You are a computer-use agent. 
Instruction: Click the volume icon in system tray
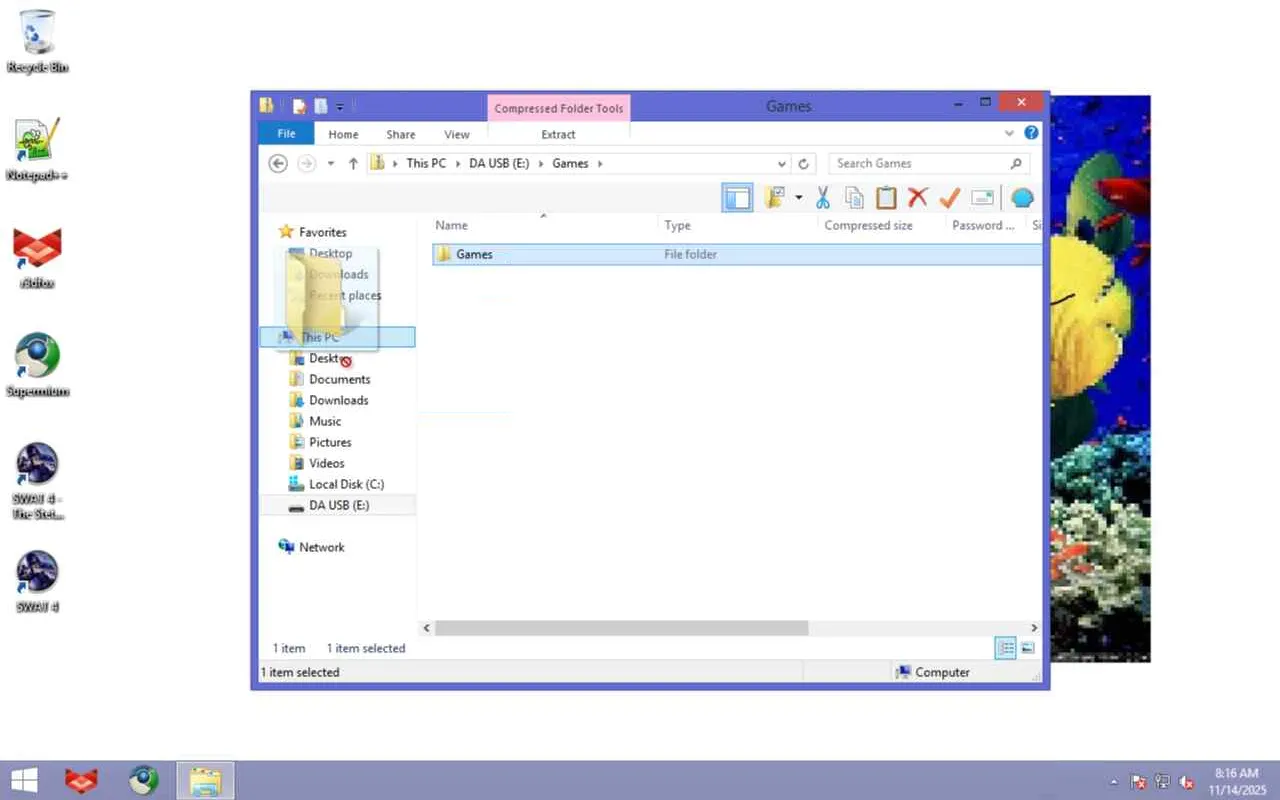click(1187, 781)
